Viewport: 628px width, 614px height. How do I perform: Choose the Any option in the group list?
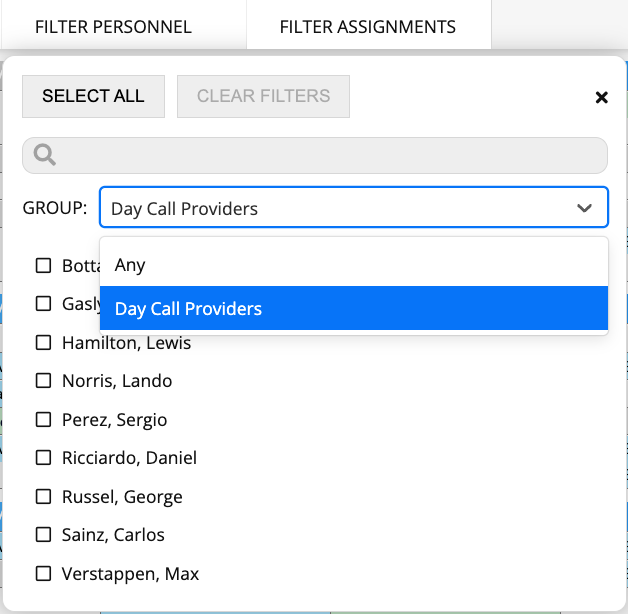pos(354,265)
